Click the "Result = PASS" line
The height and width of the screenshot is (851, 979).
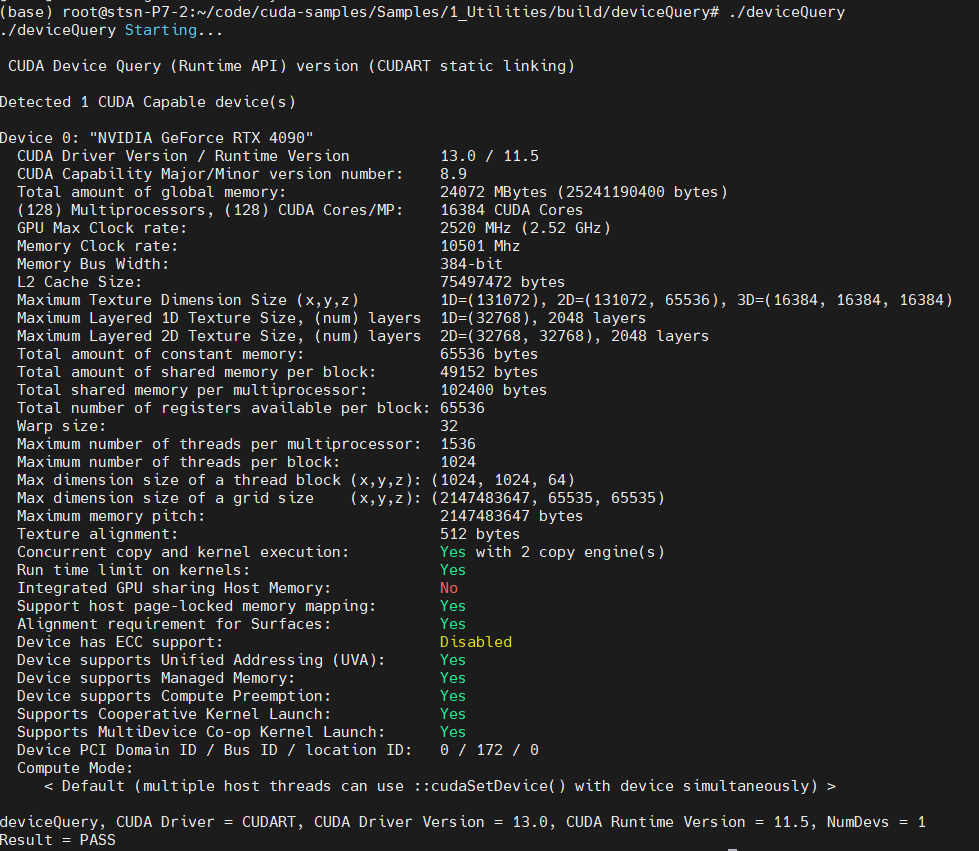58,840
